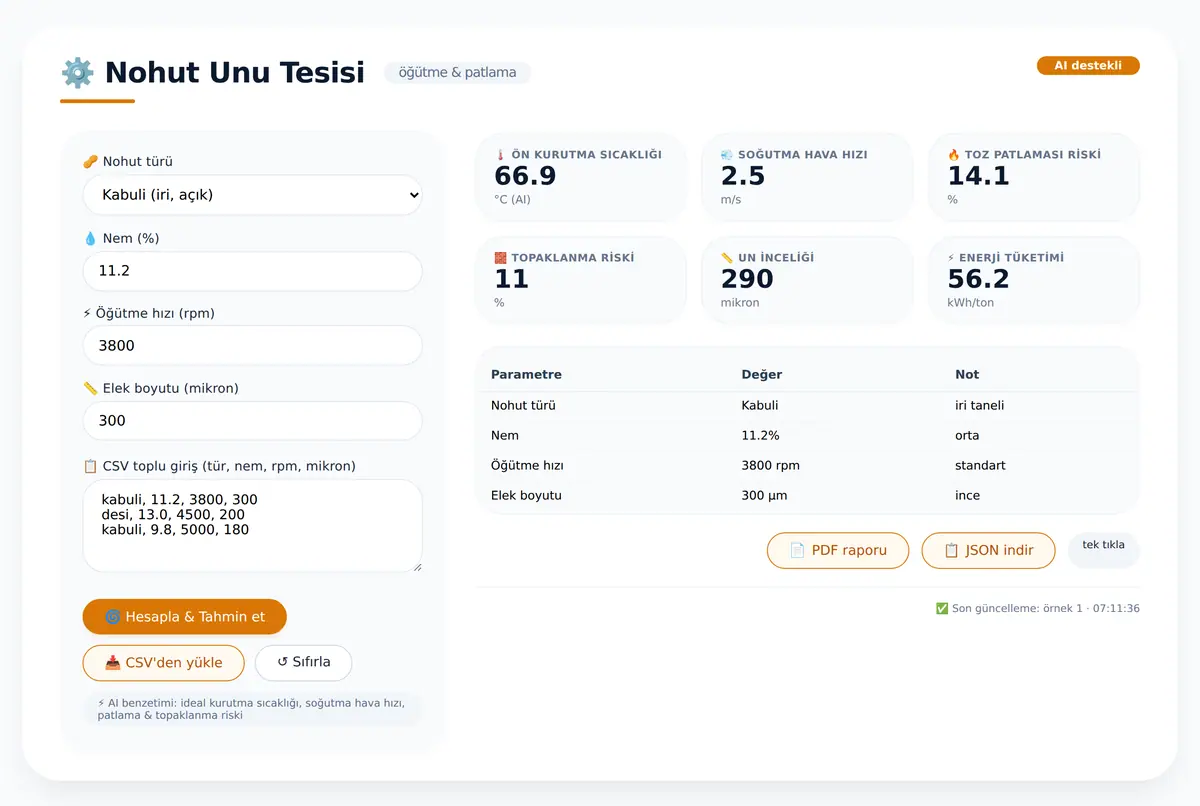
Task: Open the Nohut türü dropdown
Action: tap(253, 195)
